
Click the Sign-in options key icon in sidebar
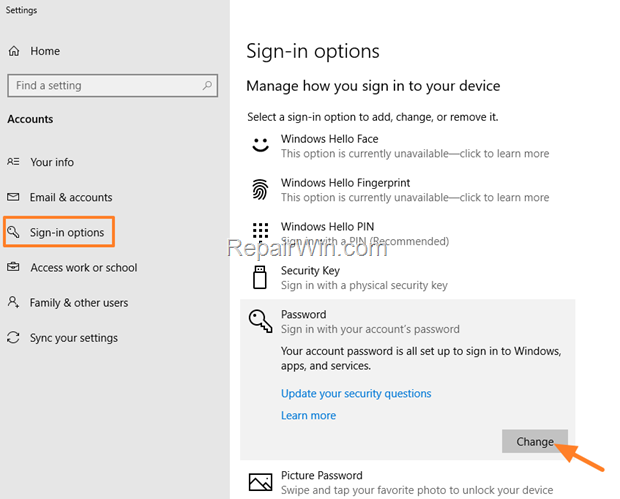(13, 232)
